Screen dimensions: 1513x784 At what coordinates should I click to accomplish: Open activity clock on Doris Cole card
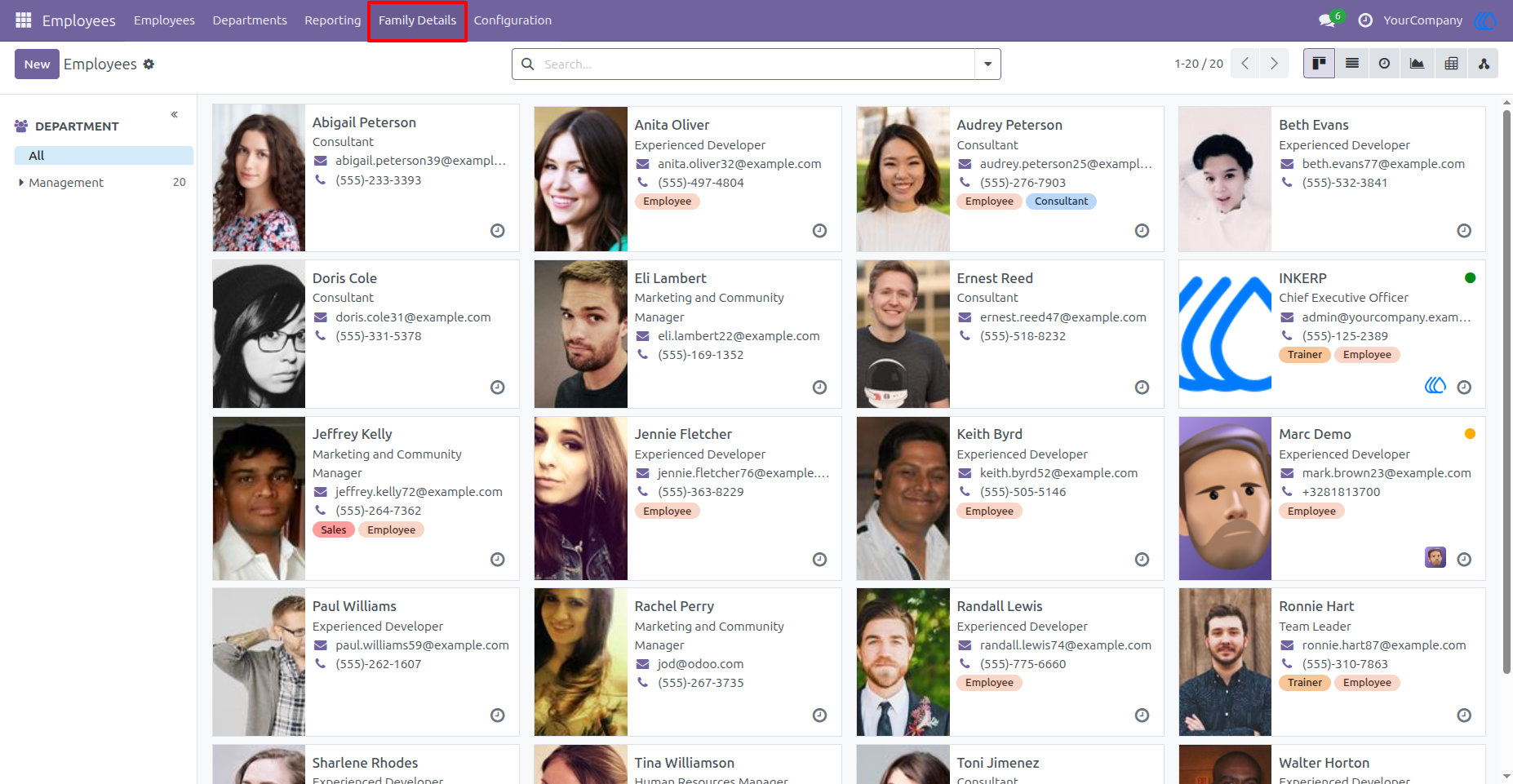point(498,388)
